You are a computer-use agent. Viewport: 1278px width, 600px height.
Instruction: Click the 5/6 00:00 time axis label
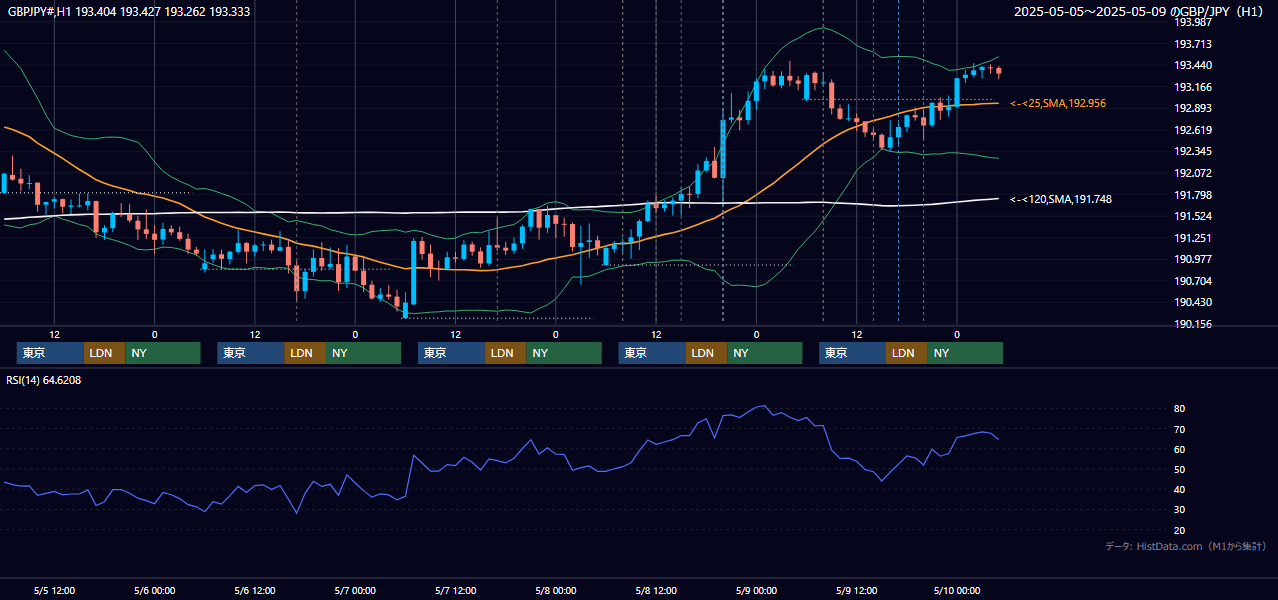click(x=154, y=591)
